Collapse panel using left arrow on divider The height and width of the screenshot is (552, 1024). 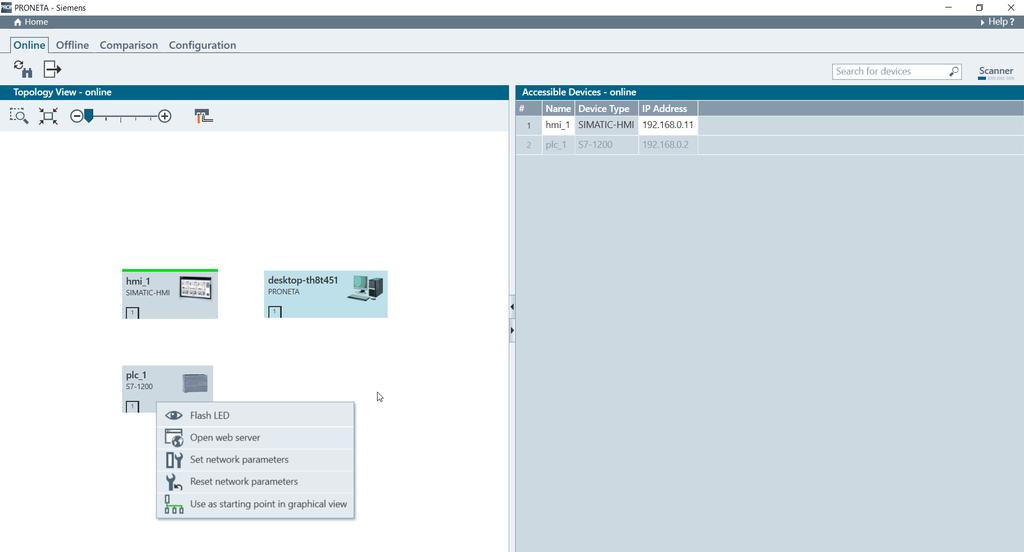click(512, 306)
